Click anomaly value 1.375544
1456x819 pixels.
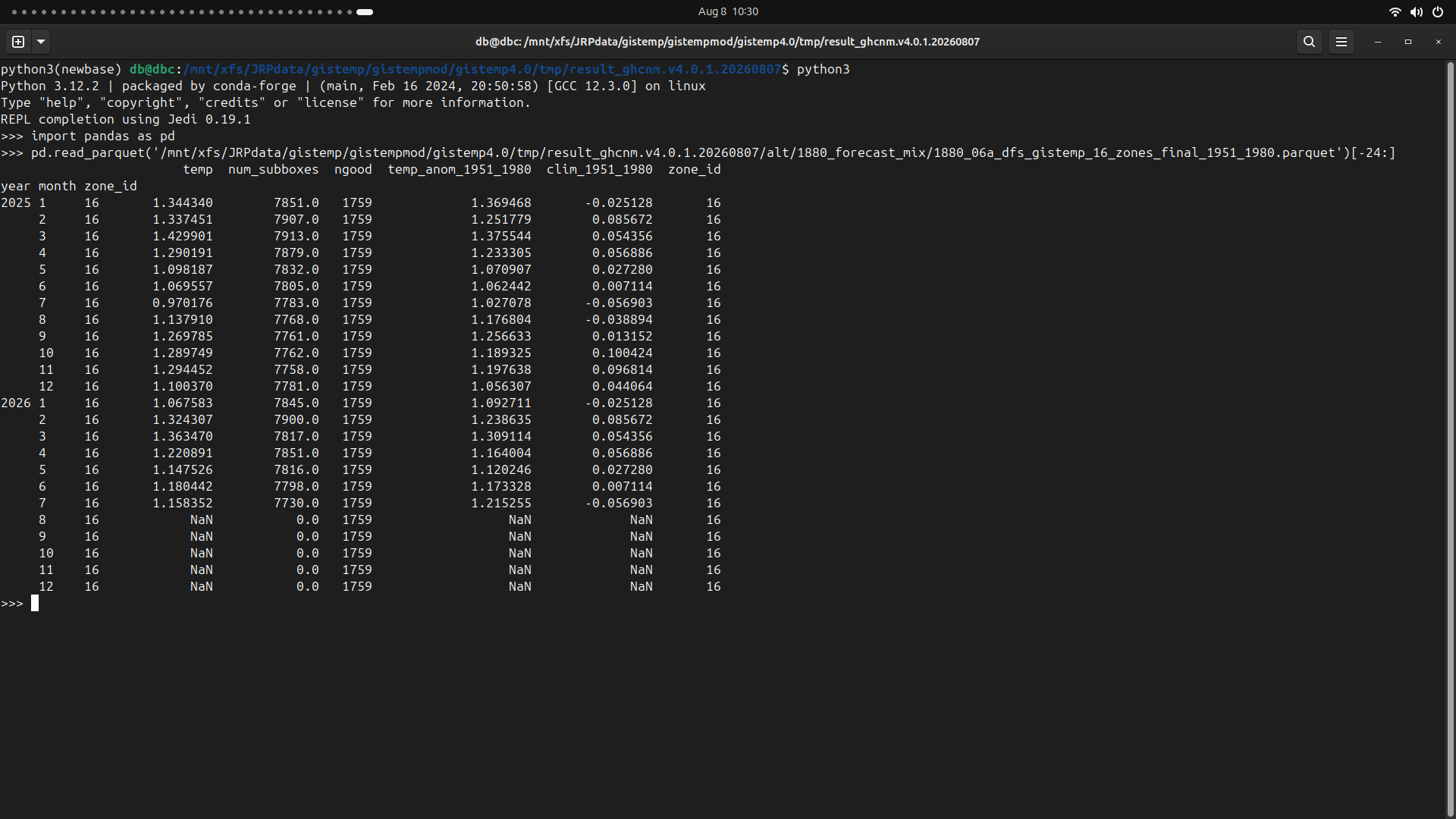pyautogui.click(x=501, y=236)
